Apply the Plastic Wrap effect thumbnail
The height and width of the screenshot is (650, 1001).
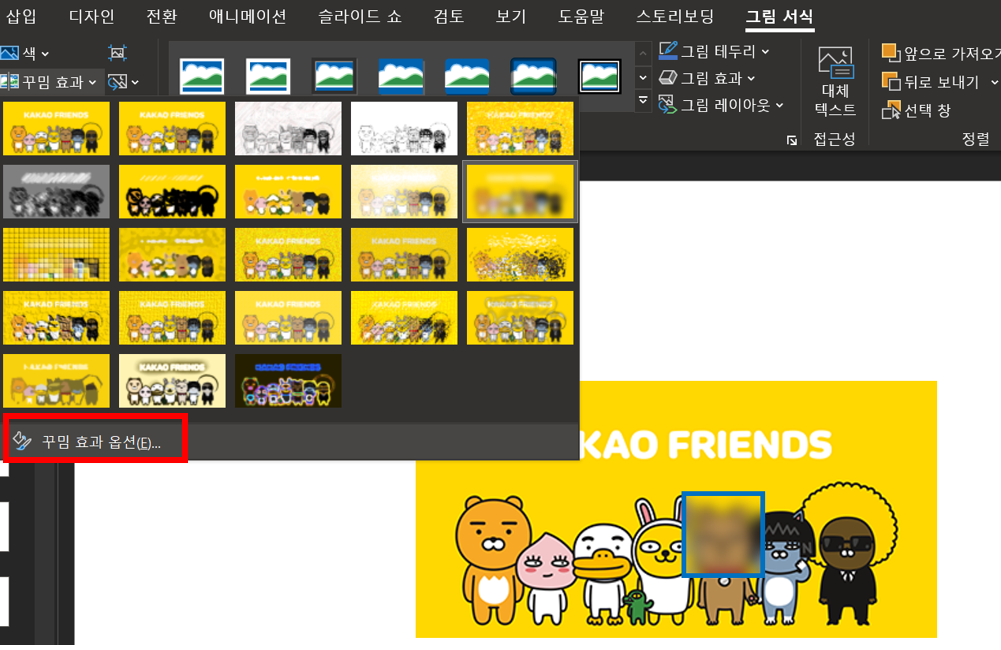click(520, 318)
